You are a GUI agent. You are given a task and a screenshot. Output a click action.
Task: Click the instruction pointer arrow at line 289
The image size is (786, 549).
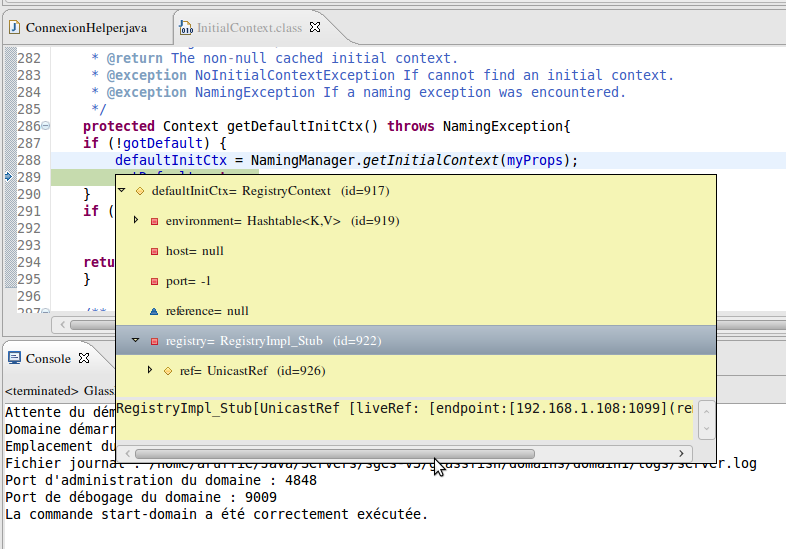[8, 176]
